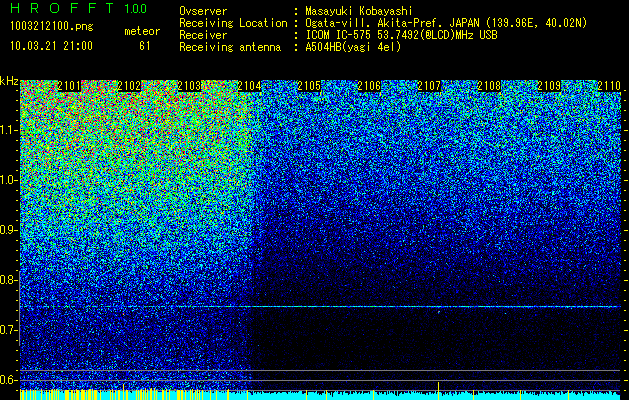Screen dimensions: 629x400
Task: Click the 2102 time marker
Action: [129, 86]
